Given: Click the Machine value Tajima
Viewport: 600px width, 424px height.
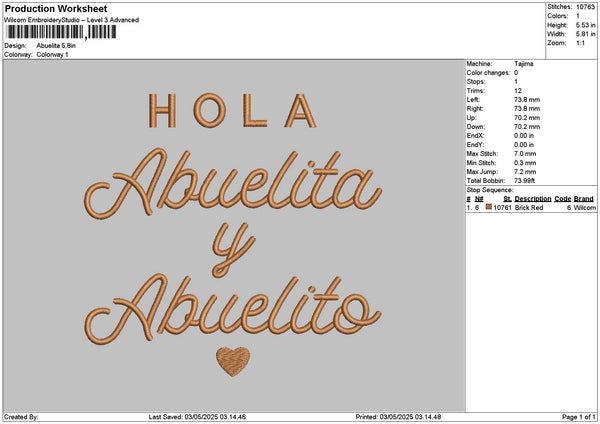Looking at the screenshot, I should pos(523,64).
